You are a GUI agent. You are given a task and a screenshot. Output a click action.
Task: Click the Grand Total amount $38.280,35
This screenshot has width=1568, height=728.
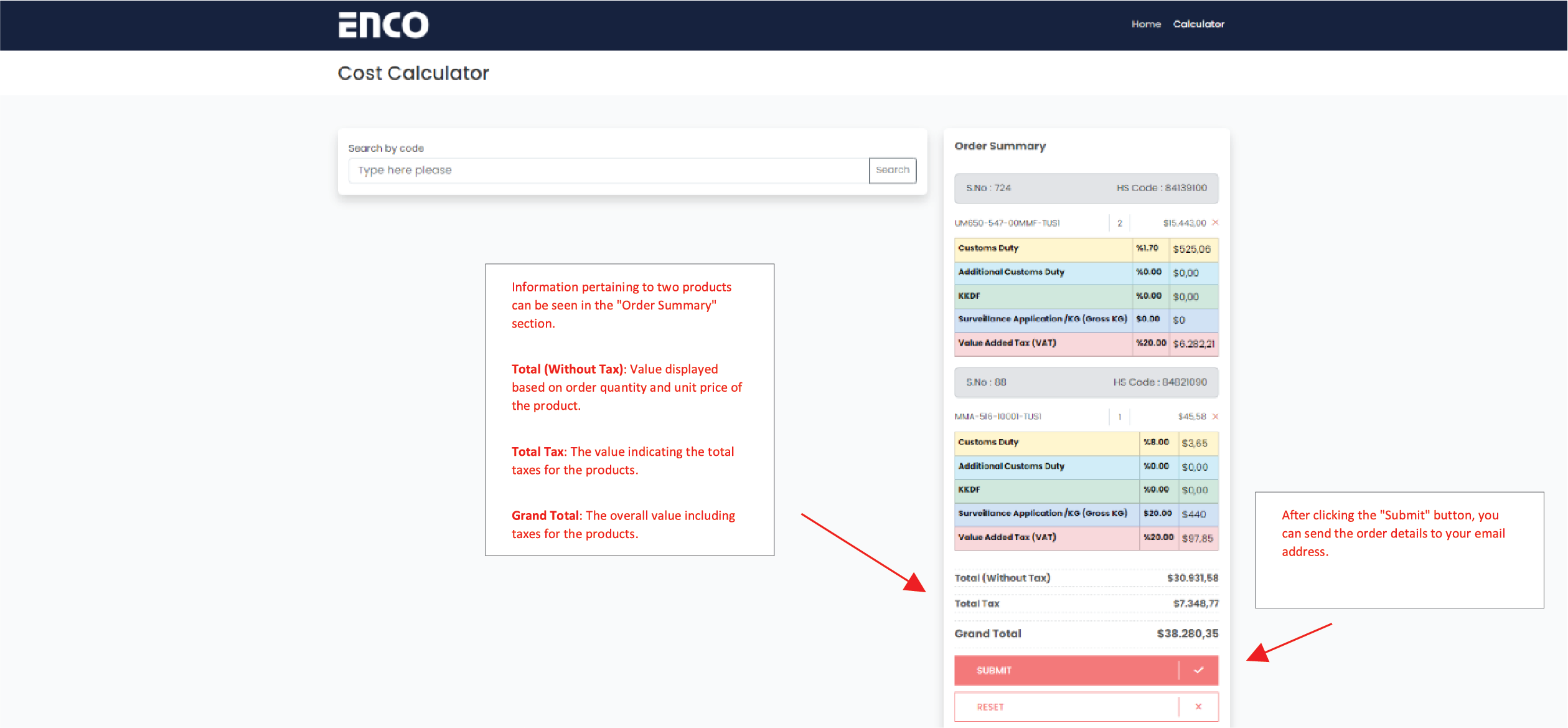(x=1187, y=633)
